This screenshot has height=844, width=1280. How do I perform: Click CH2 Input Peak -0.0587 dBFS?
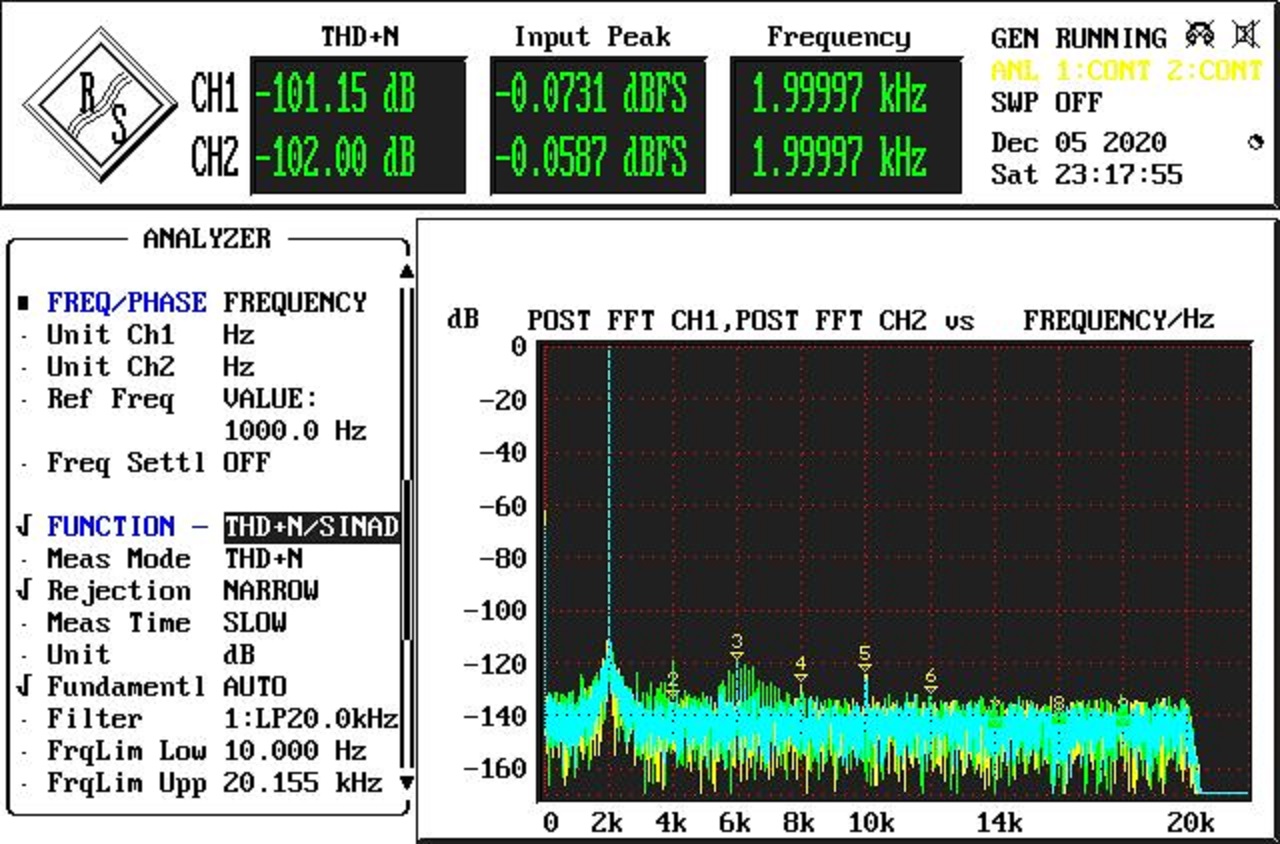point(591,158)
